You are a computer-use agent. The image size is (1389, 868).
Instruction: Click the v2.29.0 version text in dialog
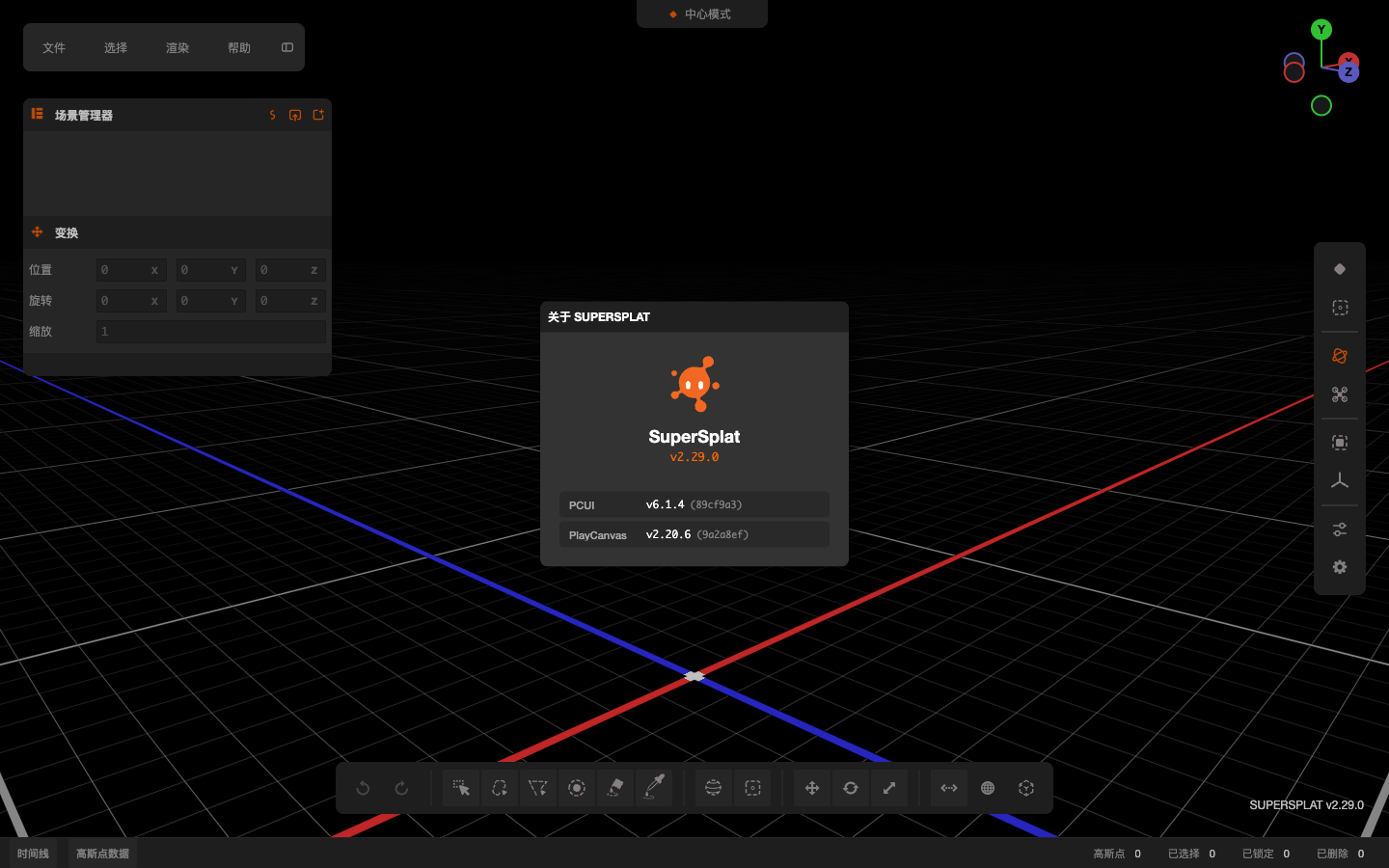(694, 457)
